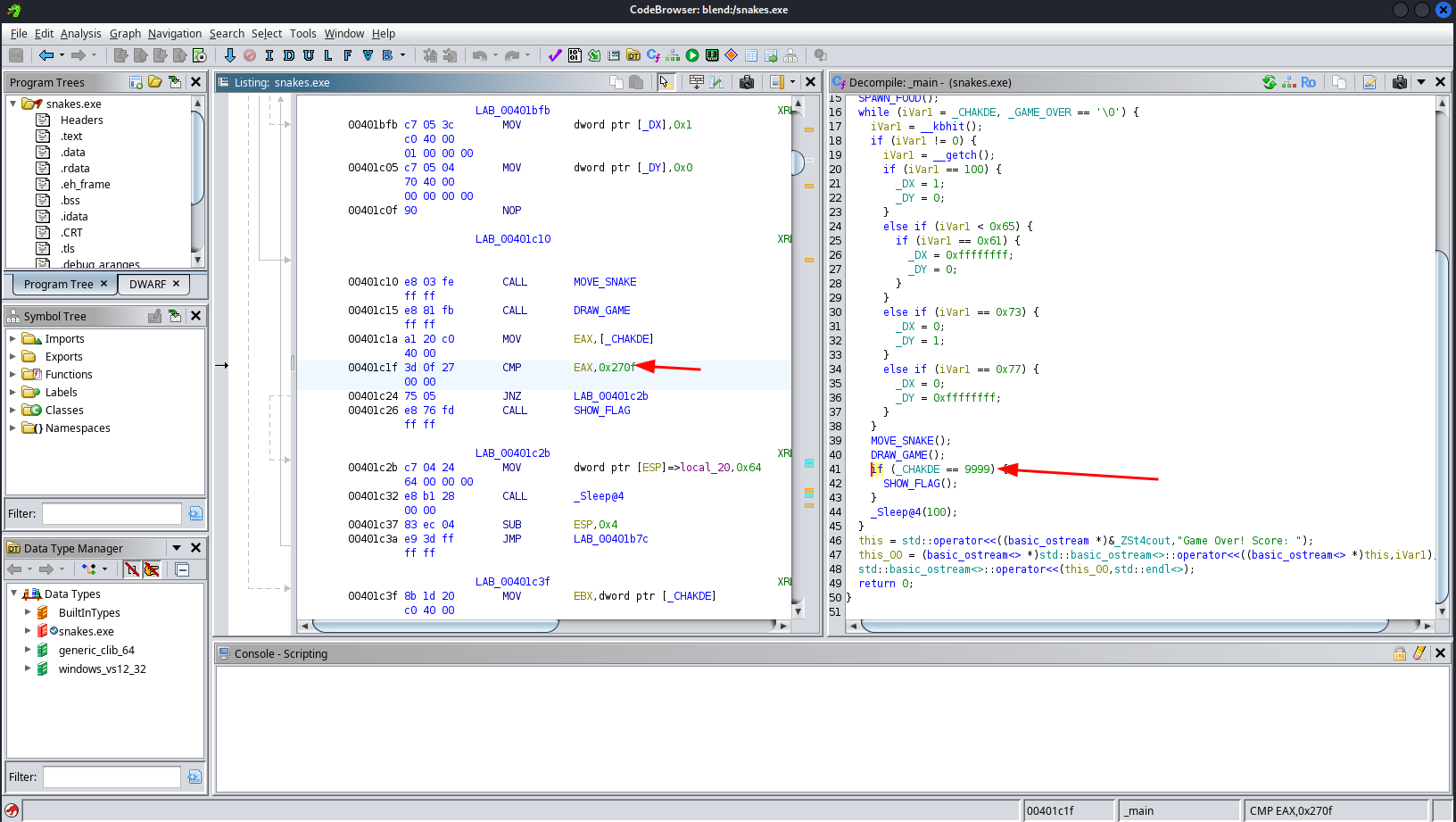
Task: Expand the BuiltInTypes node in Data Types
Action: coord(28,612)
